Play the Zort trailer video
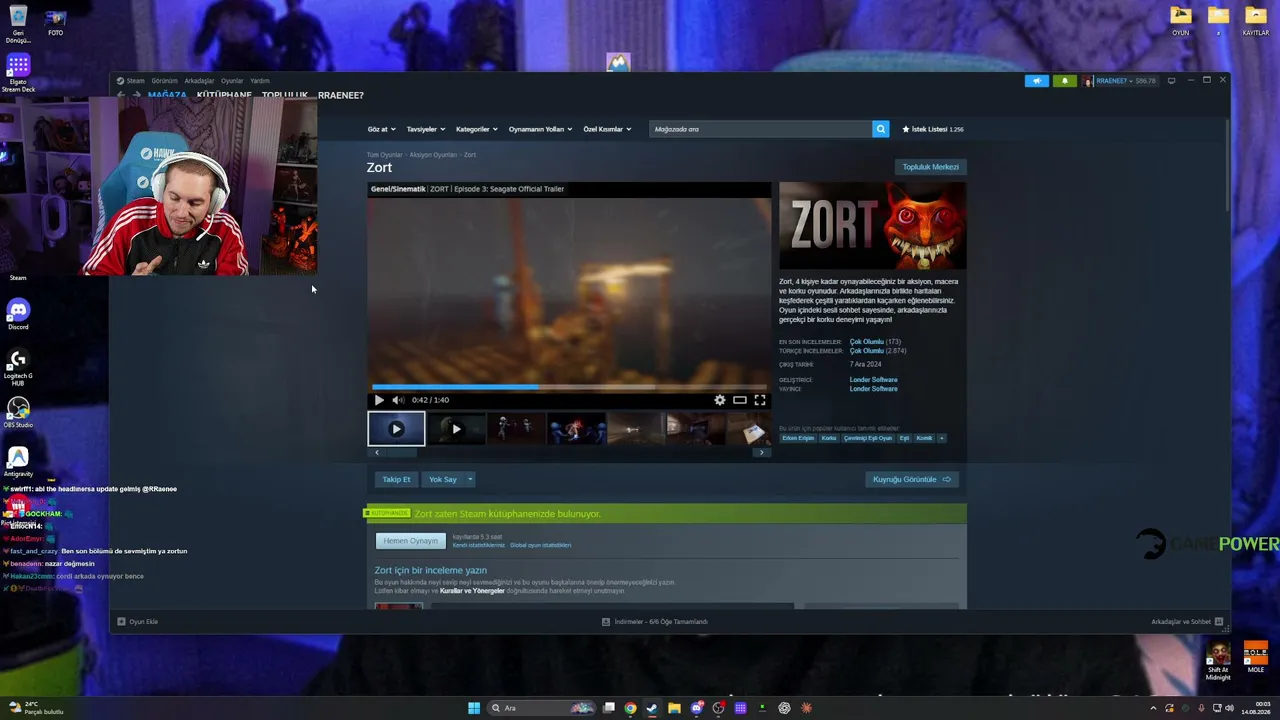 coord(379,400)
